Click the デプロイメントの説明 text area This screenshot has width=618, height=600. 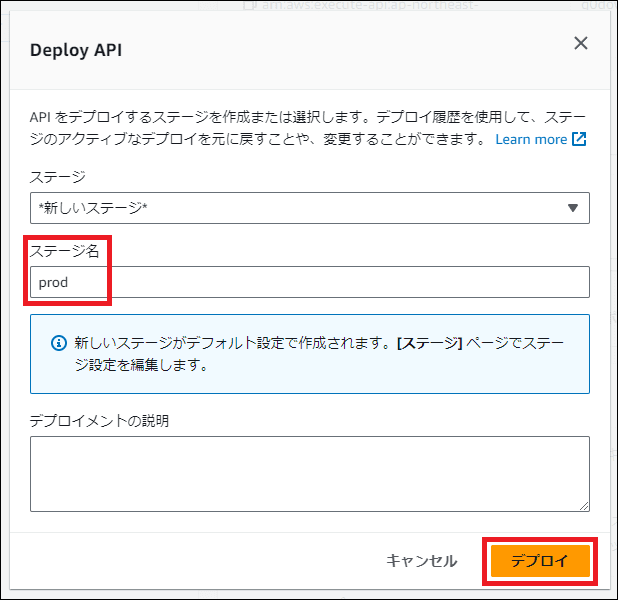[x=309, y=473]
